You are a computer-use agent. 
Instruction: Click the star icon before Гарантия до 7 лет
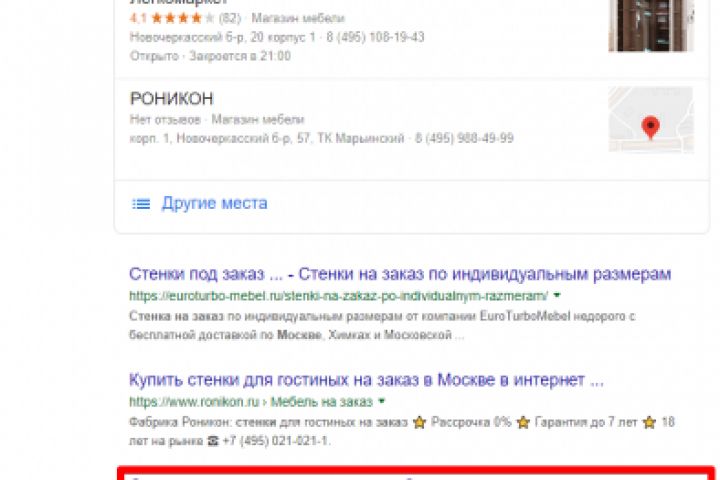pyautogui.click(x=523, y=422)
